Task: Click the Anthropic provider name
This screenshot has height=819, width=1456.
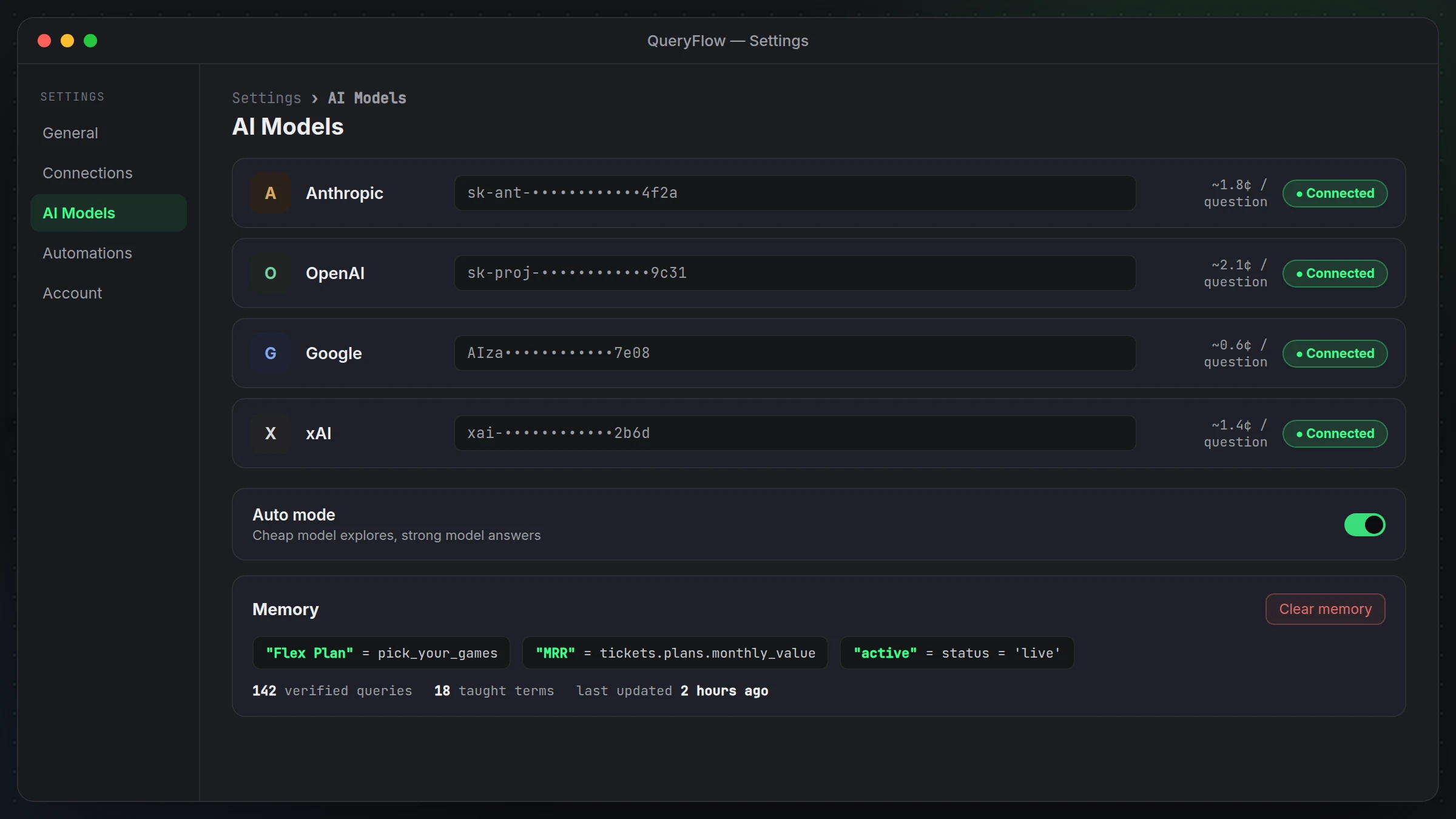Action: click(345, 193)
